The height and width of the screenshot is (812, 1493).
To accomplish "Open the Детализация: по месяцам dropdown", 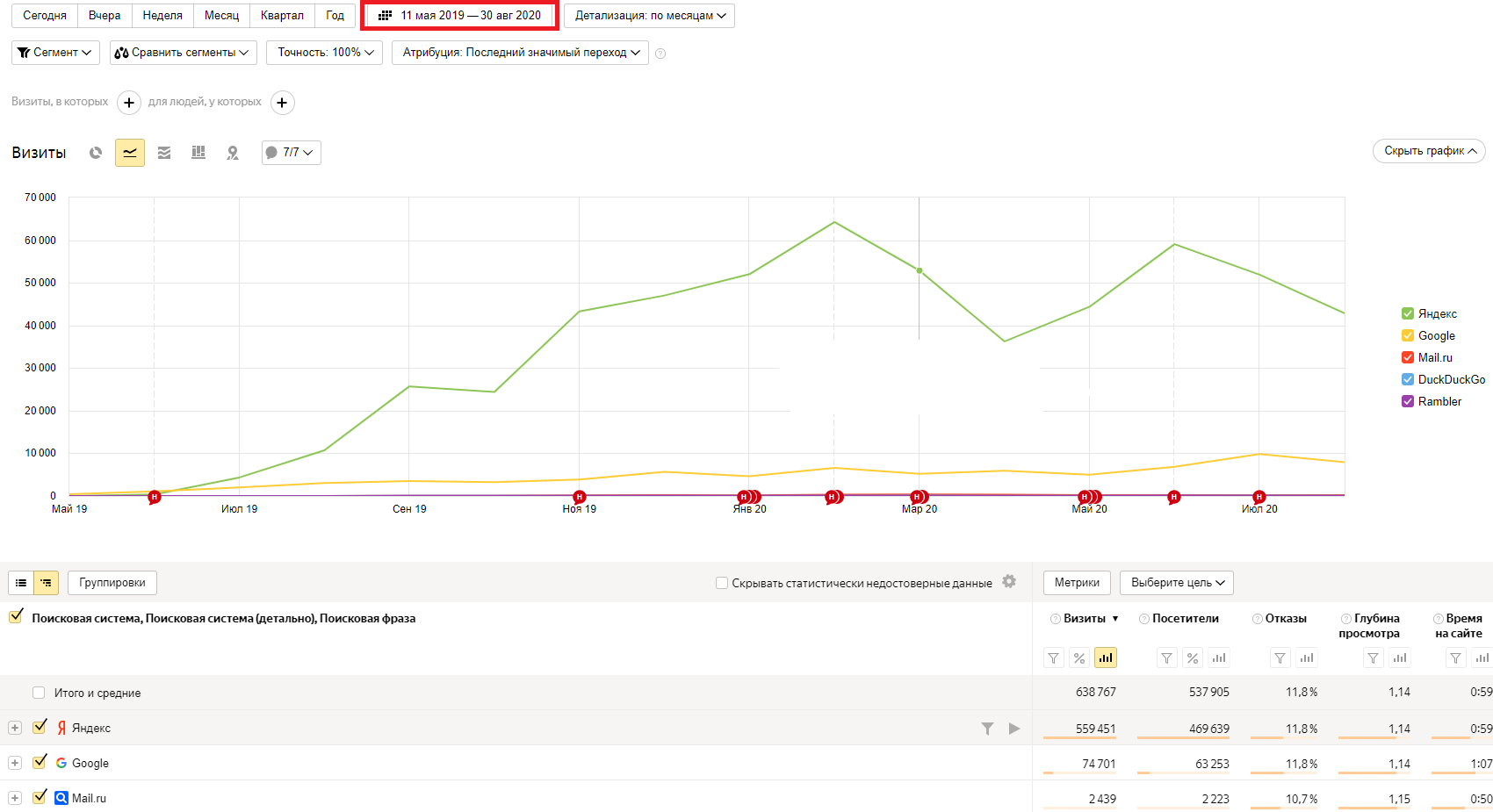I will pos(650,16).
